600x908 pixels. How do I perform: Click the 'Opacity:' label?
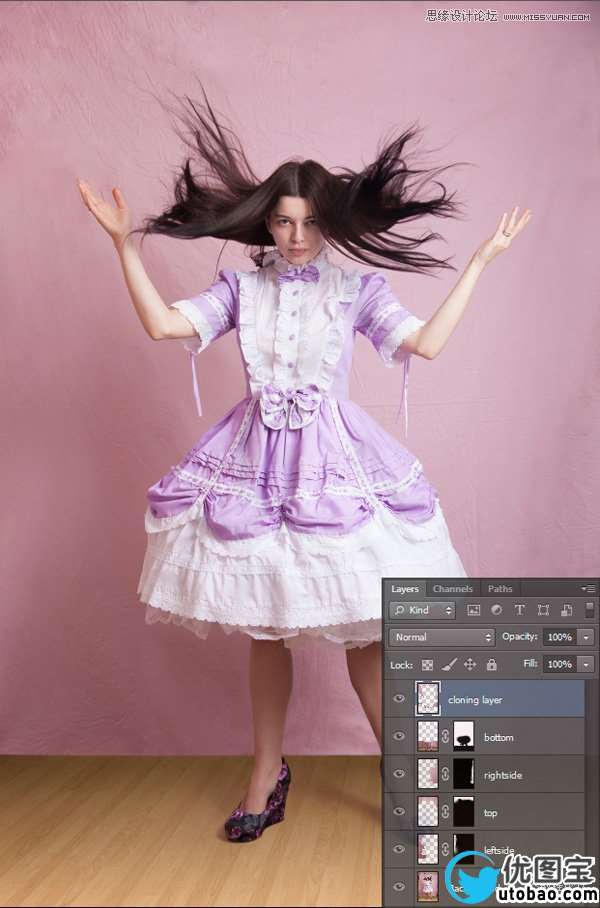point(519,636)
